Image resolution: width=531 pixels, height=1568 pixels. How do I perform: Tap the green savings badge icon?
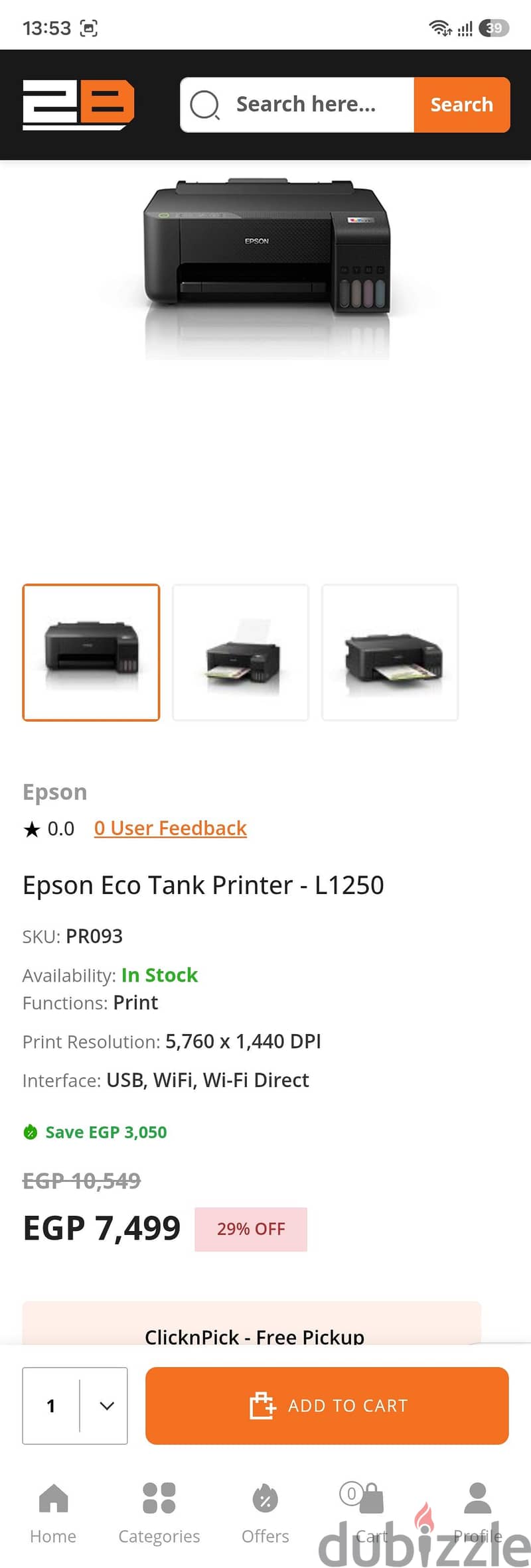[30, 1132]
